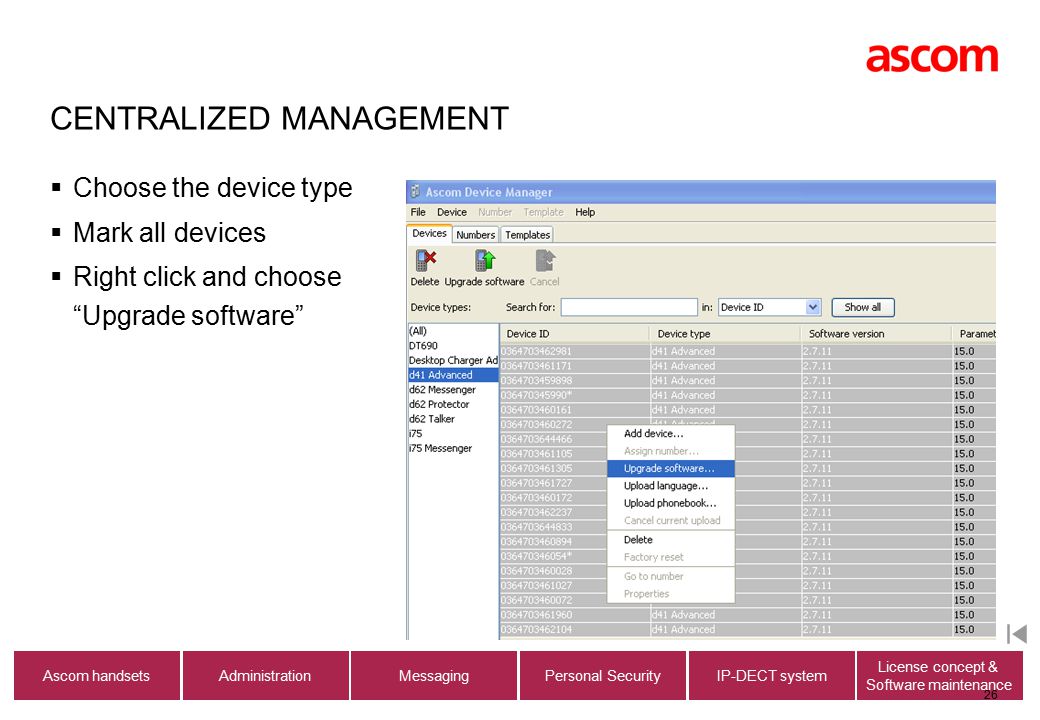Click greyed Cancel current upload entry
Viewport: 1040px width, 720px height.
pos(671,520)
